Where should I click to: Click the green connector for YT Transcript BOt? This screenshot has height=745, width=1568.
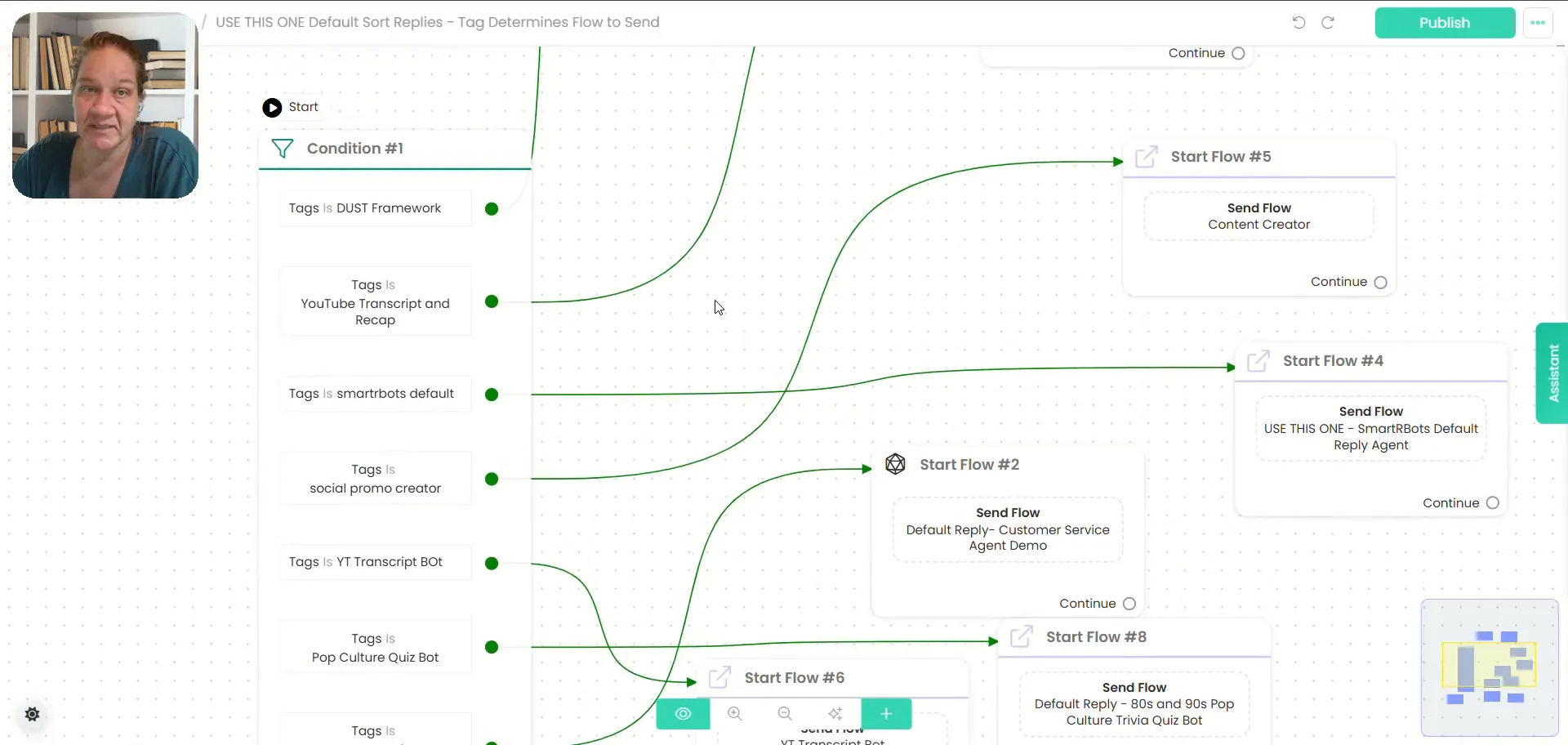(x=492, y=563)
